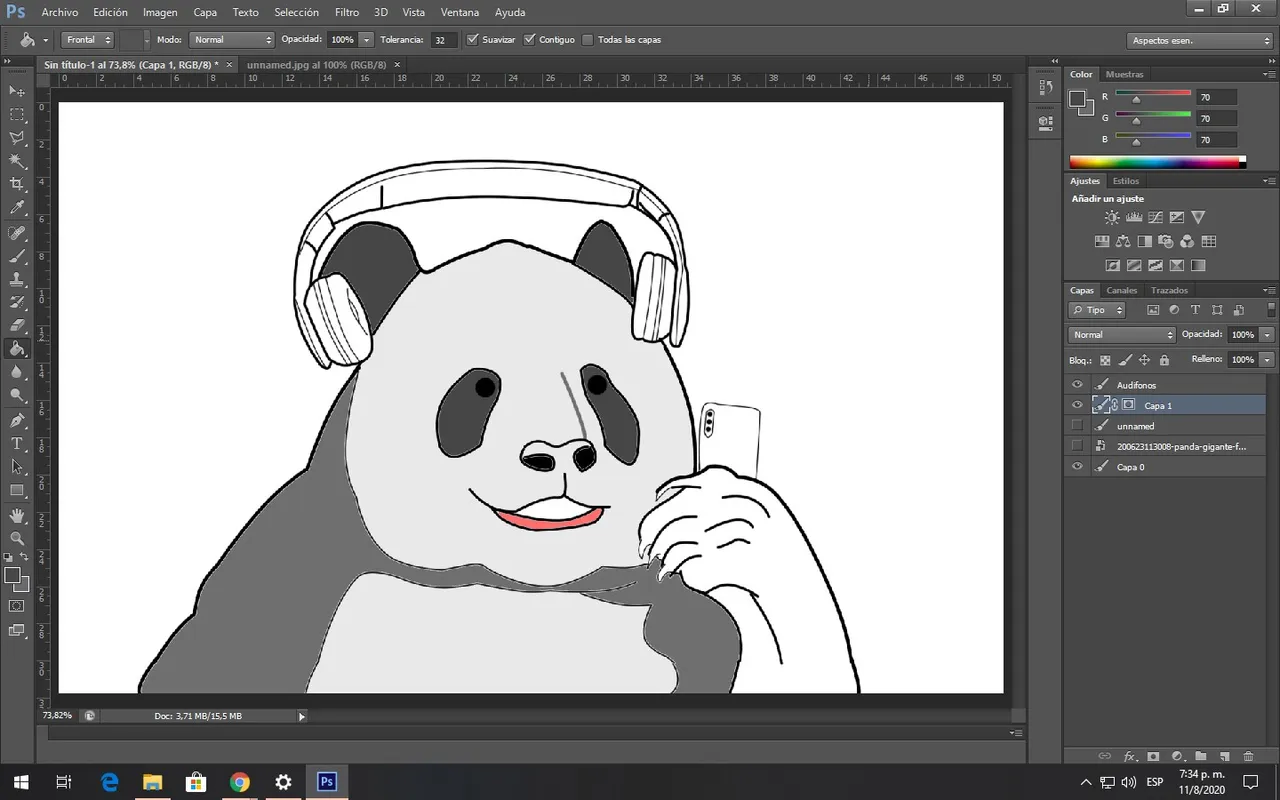Select the Pen tool
The image size is (1280, 800).
point(17,420)
